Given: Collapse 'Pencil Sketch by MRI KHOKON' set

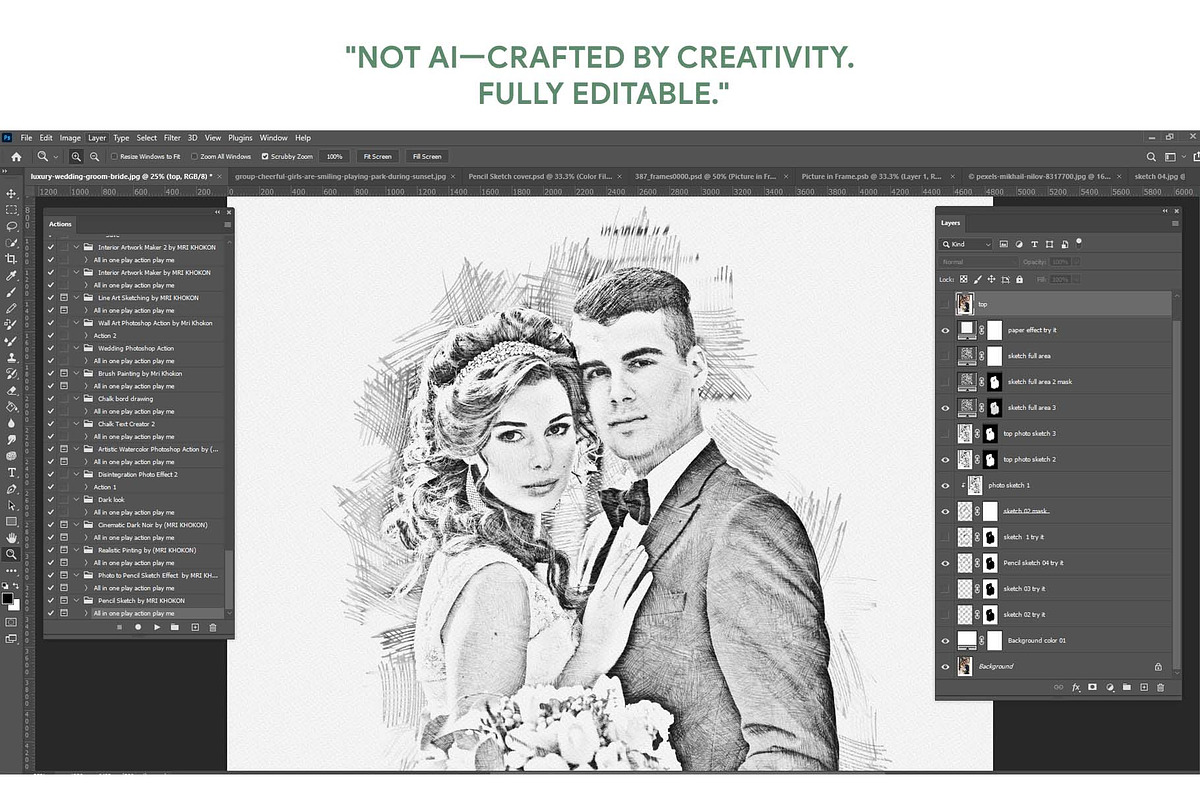Looking at the screenshot, I should [x=77, y=600].
